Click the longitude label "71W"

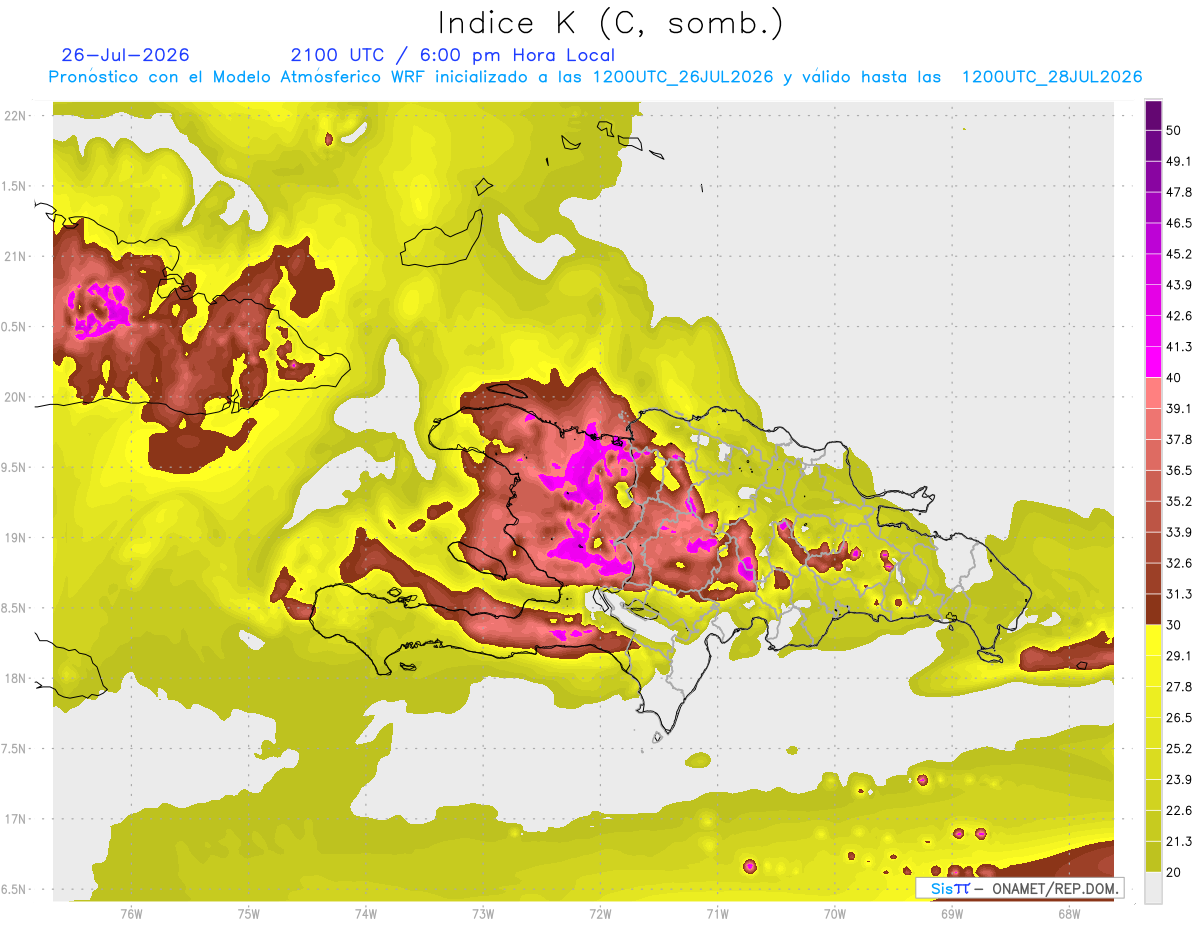click(717, 913)
